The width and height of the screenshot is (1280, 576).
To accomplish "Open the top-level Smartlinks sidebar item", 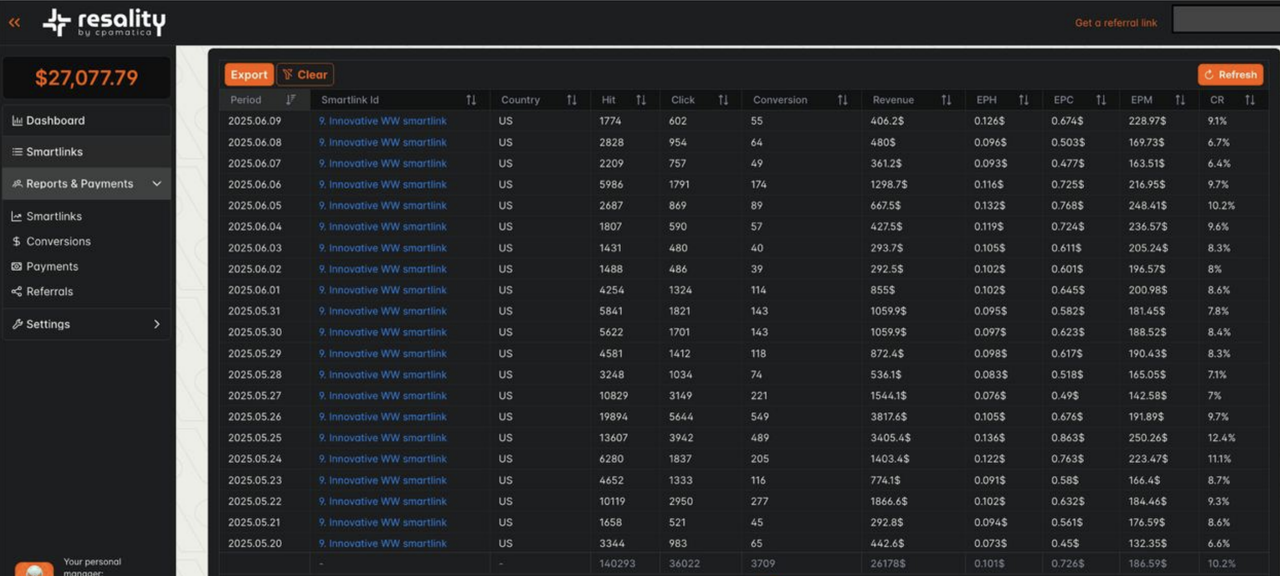I will click(87, 152).
